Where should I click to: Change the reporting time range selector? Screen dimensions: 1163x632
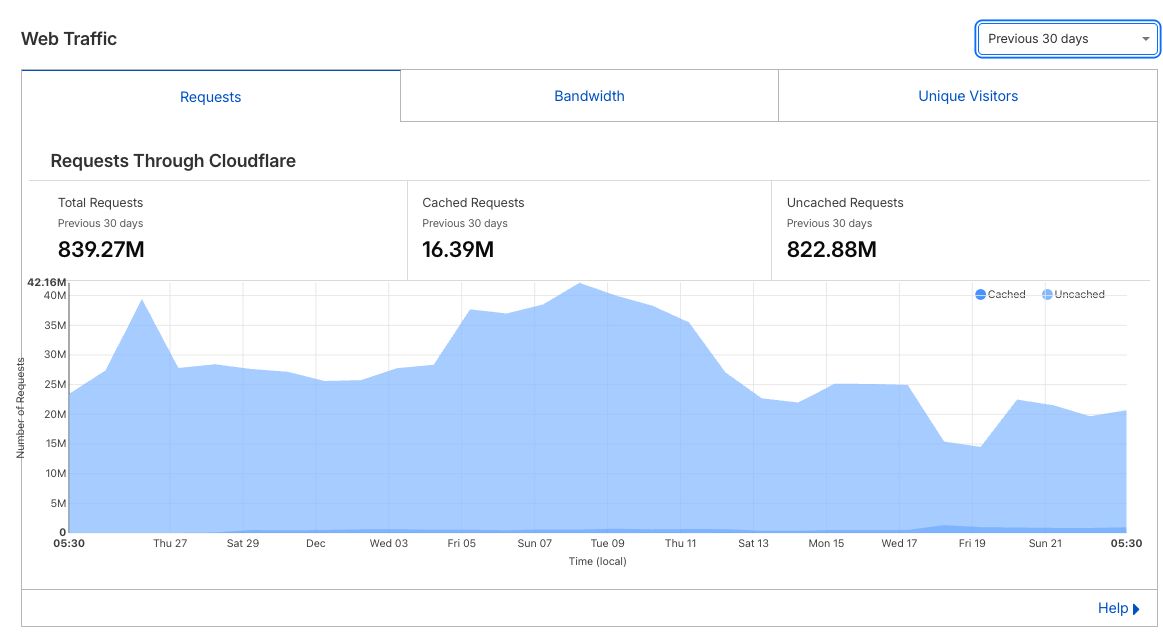[1067, 39]
